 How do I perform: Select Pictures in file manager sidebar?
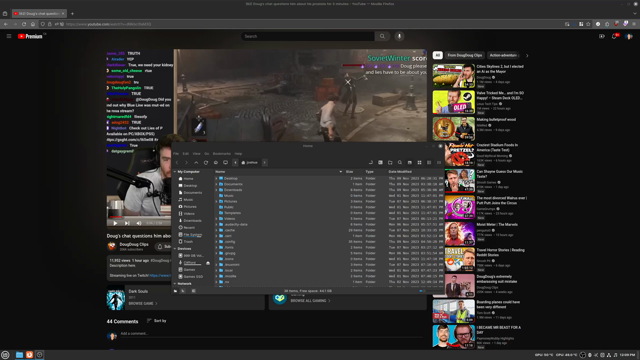click(x=190, y=207)
